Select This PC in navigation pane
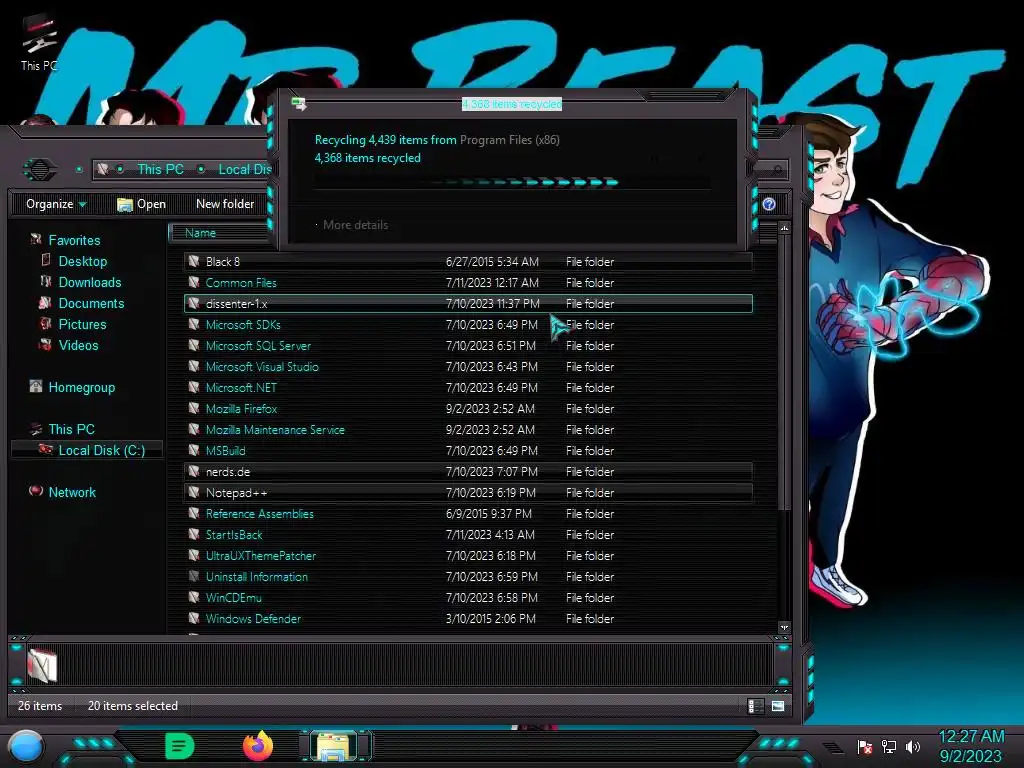The height and width of the screenshot is (768, 1024). [x=72, y=429]
